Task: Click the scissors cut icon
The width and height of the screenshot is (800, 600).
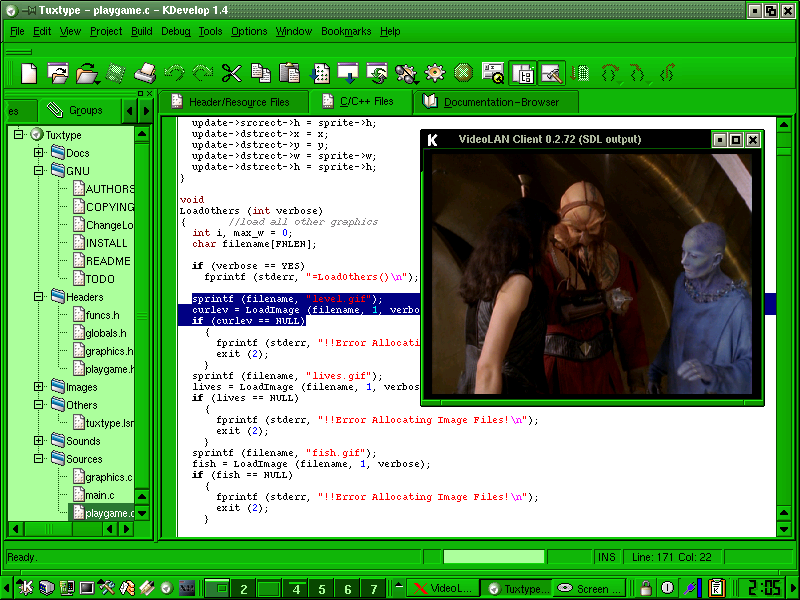Action: point(232,73)
